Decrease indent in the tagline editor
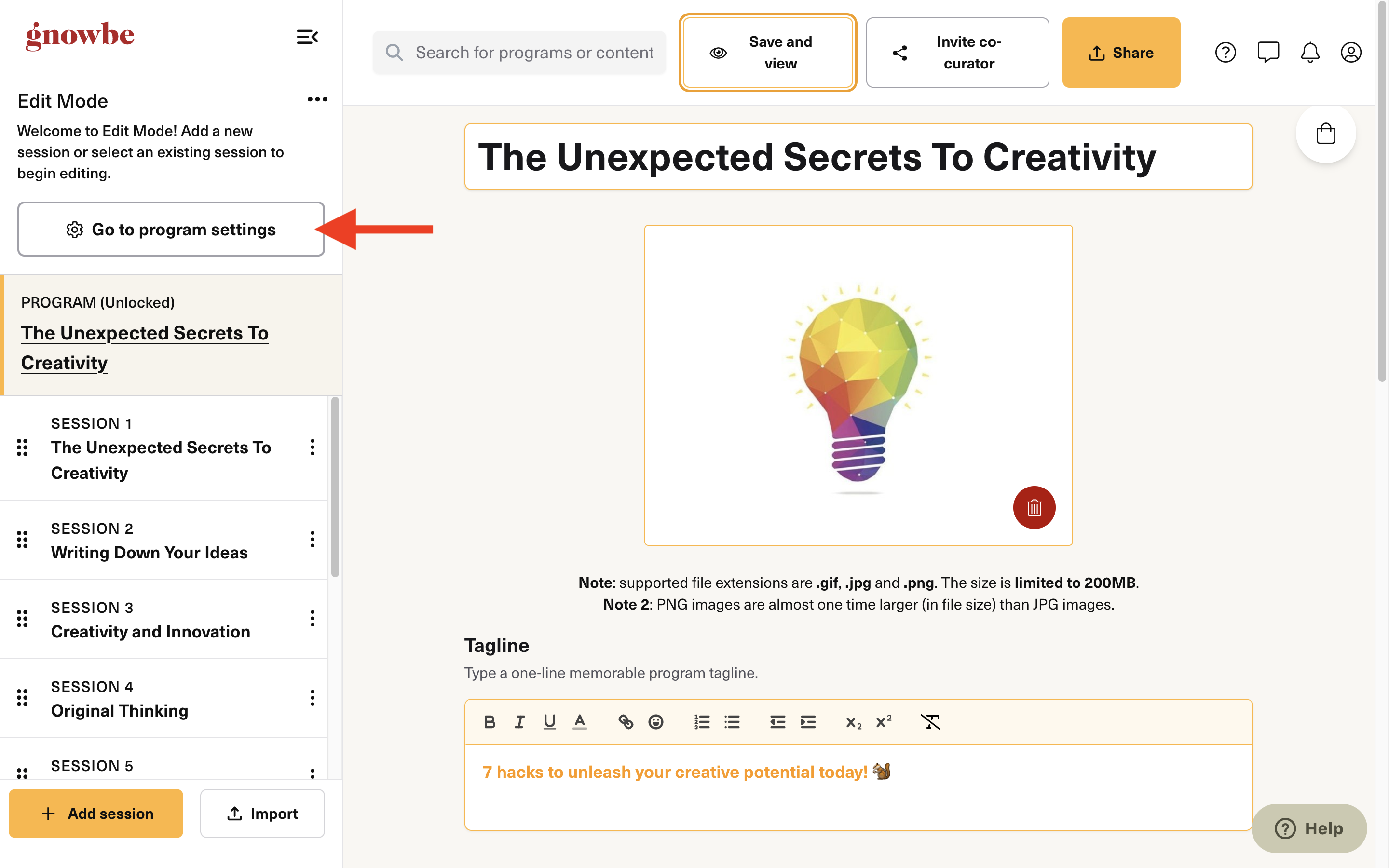This screenshot has width=1389, height=868. pyautogui.click(x=778, y=721)
